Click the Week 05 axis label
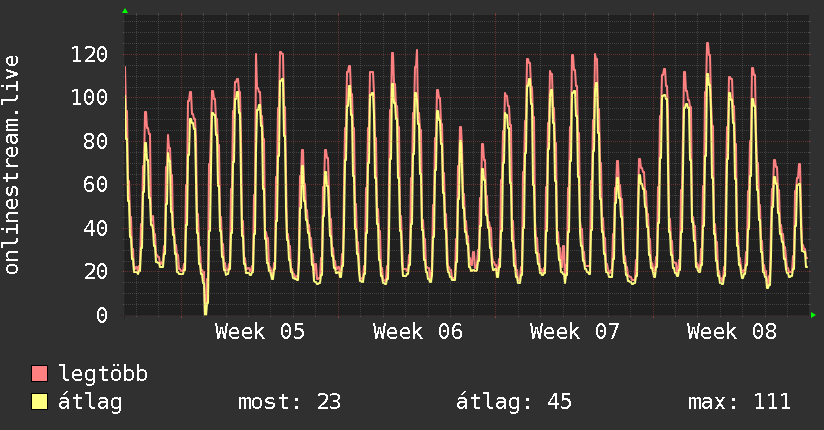Screen dimensions: 824x430 coord(260,332)
